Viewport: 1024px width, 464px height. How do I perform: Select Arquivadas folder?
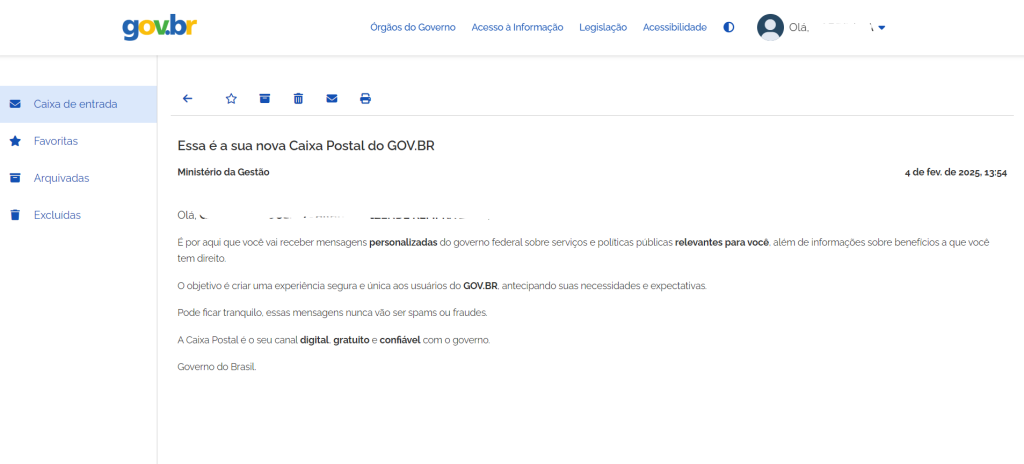point(78,178)
